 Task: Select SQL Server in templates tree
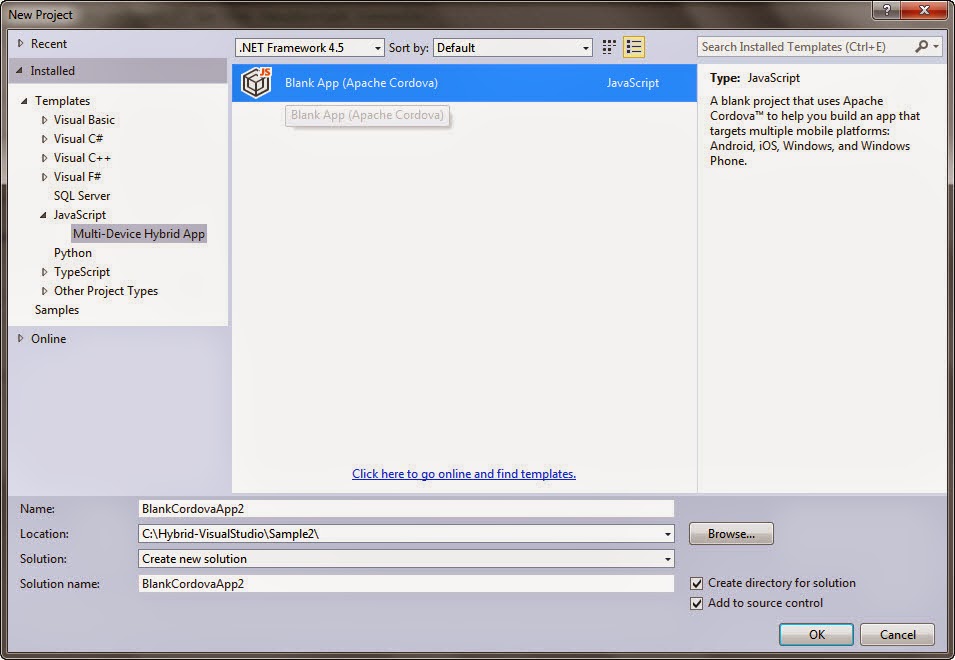(82, 195)
